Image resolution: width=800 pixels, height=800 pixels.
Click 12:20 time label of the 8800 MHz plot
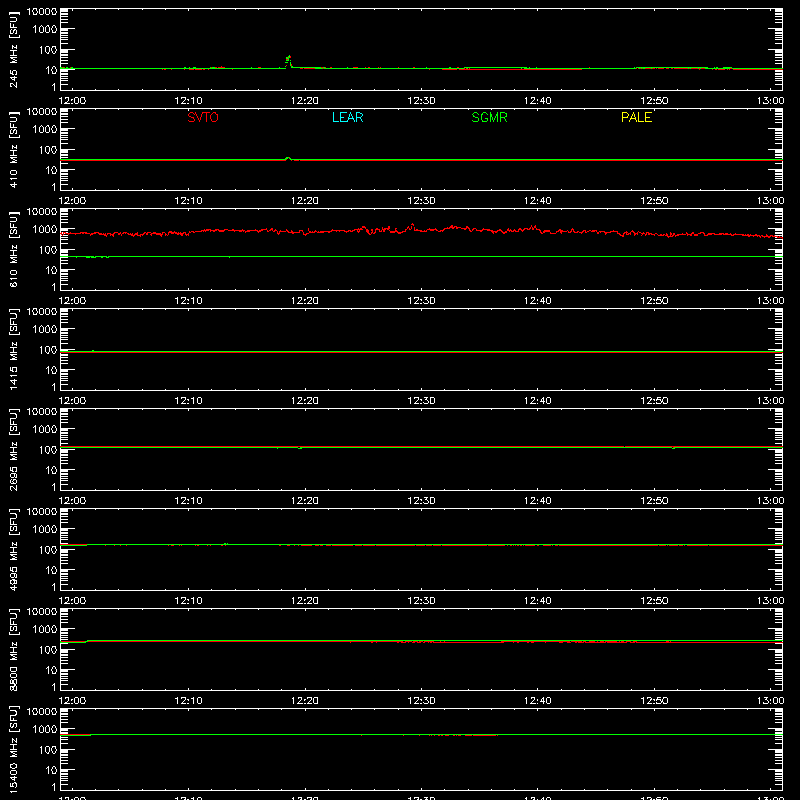click(305, 701)
